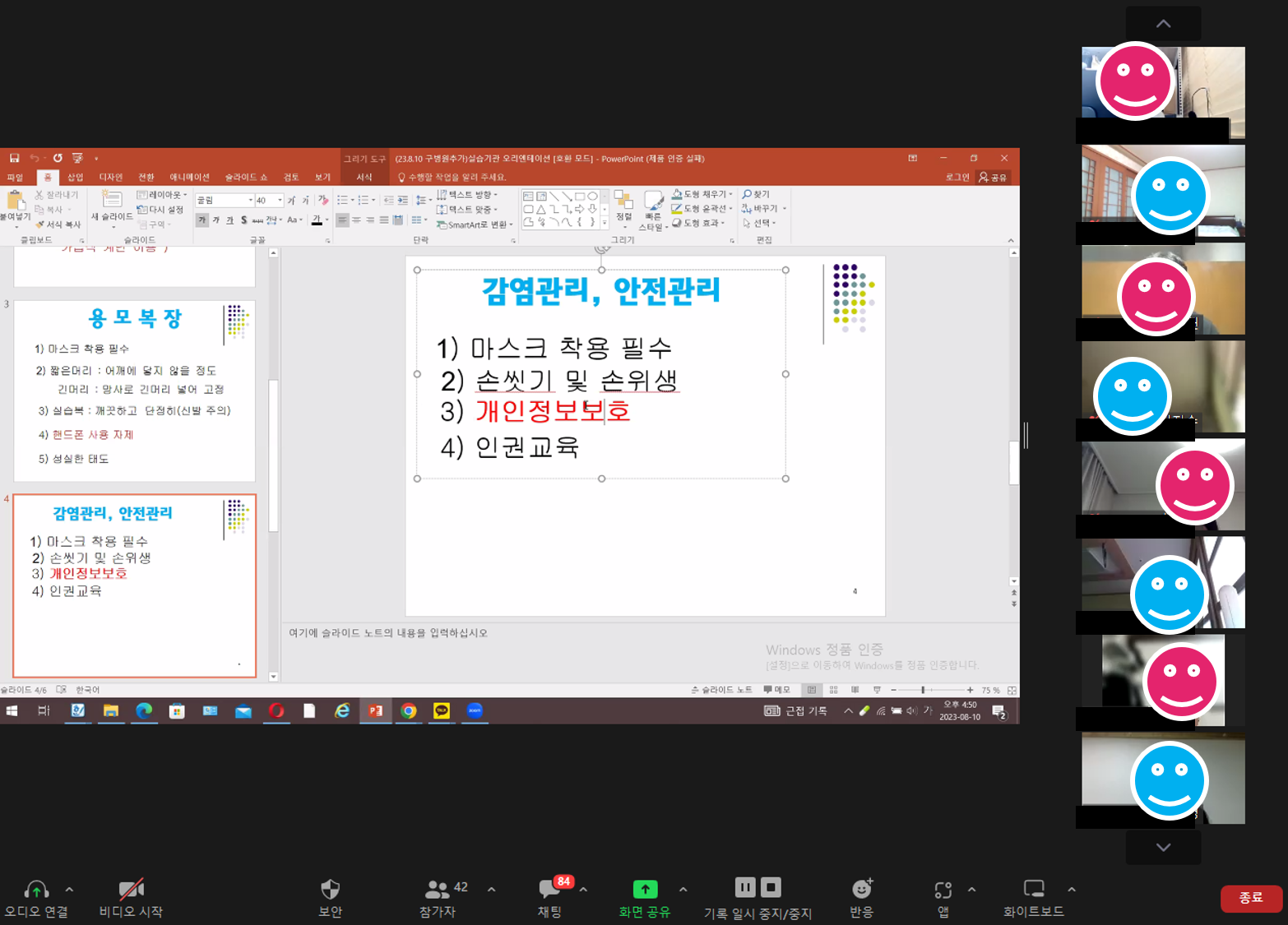The height and width of the screenshot is (925, 1288).
Task: Open Shape Outline (도형 윤곽선) dropdown
Action: (x=702, y=208)
